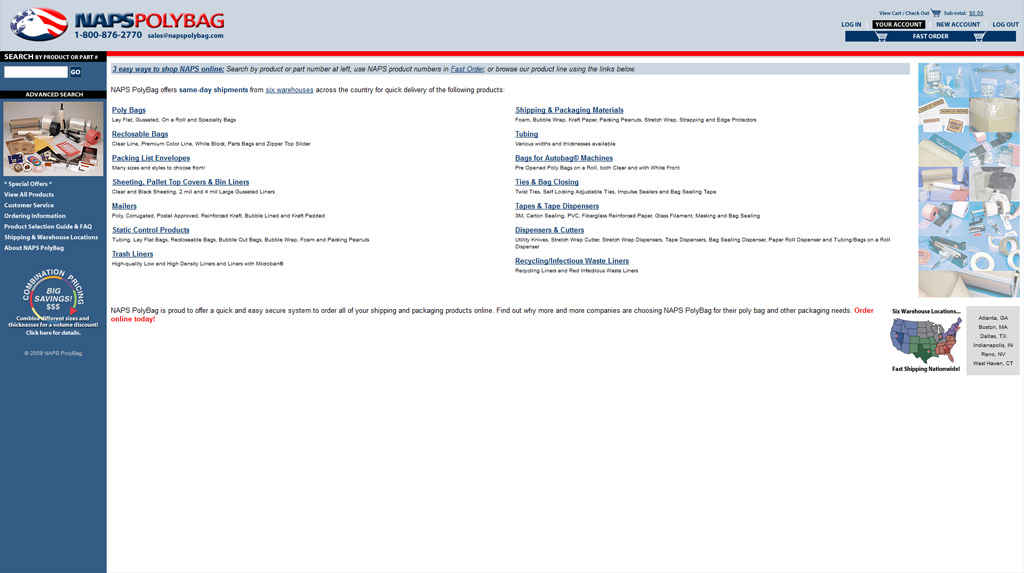Image resolution: width=1024 pixels, height=573 pixels.
Task: Open Ordering Information page
Action: (35, 216)
